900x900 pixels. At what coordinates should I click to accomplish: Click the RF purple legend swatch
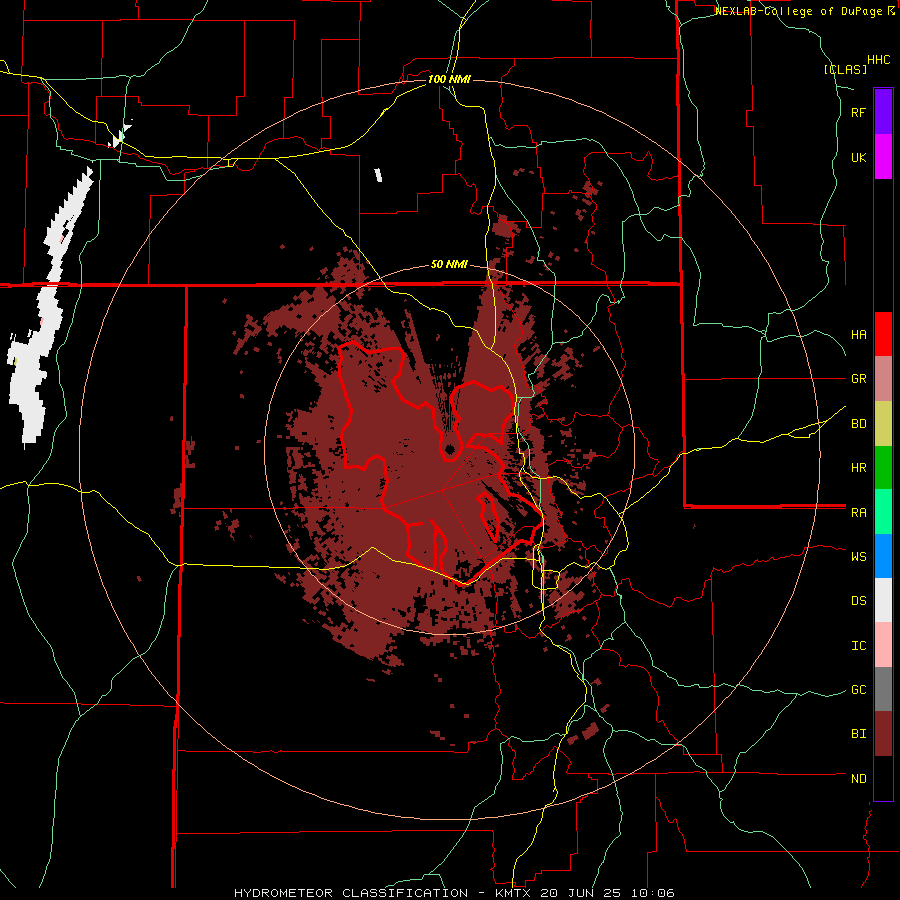pyautogui.click(x=883, y=112)
